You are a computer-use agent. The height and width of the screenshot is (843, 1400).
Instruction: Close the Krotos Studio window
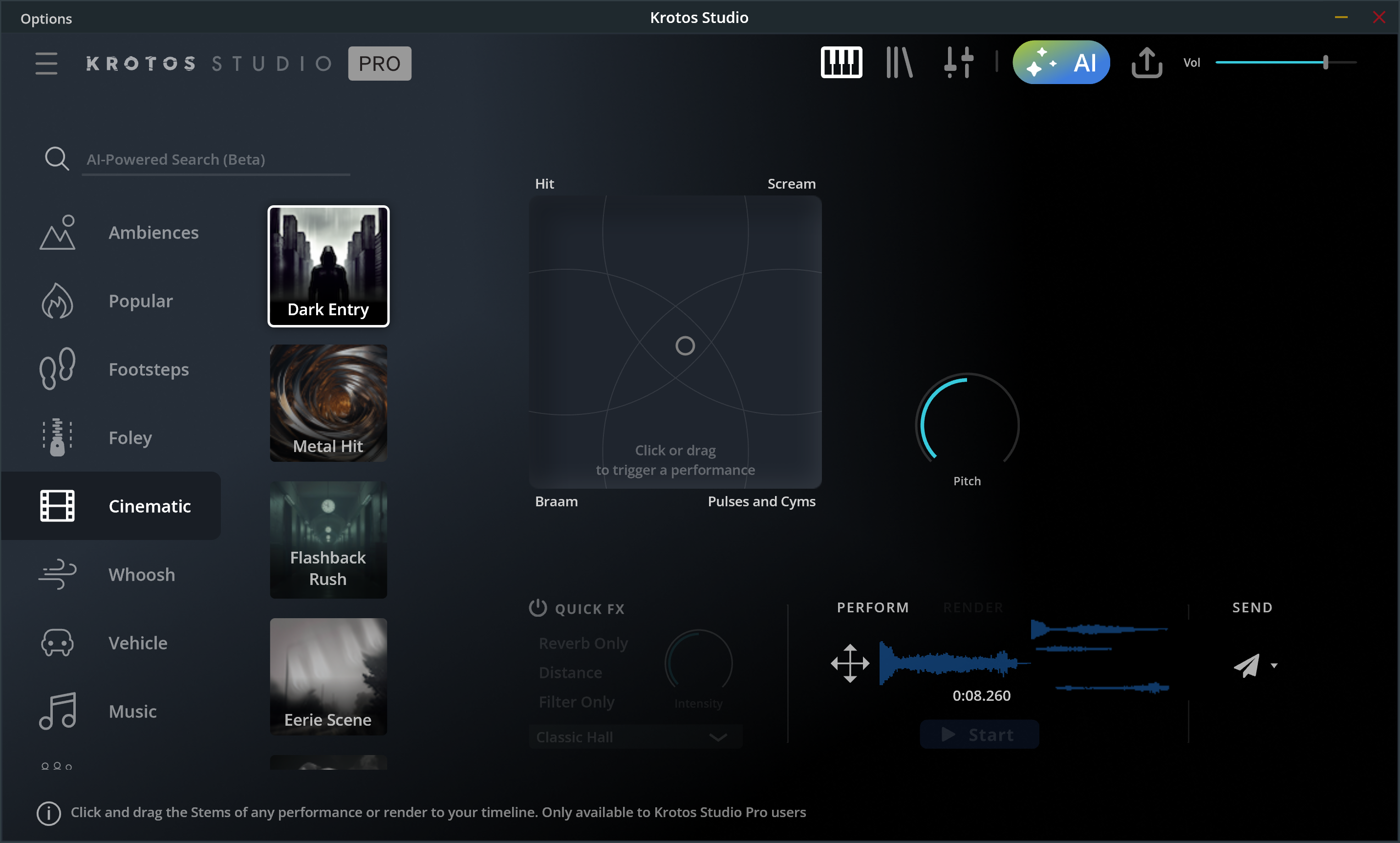click(1378, 18)
